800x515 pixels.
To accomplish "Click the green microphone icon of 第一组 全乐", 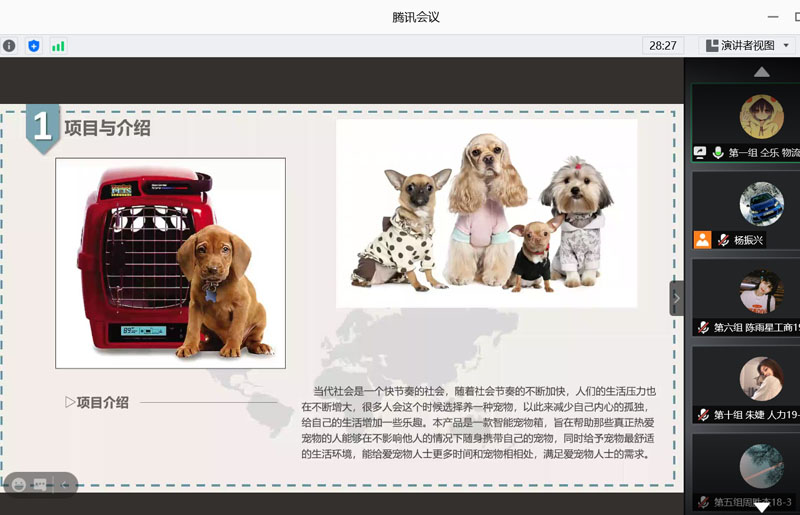I will [717, 153].
